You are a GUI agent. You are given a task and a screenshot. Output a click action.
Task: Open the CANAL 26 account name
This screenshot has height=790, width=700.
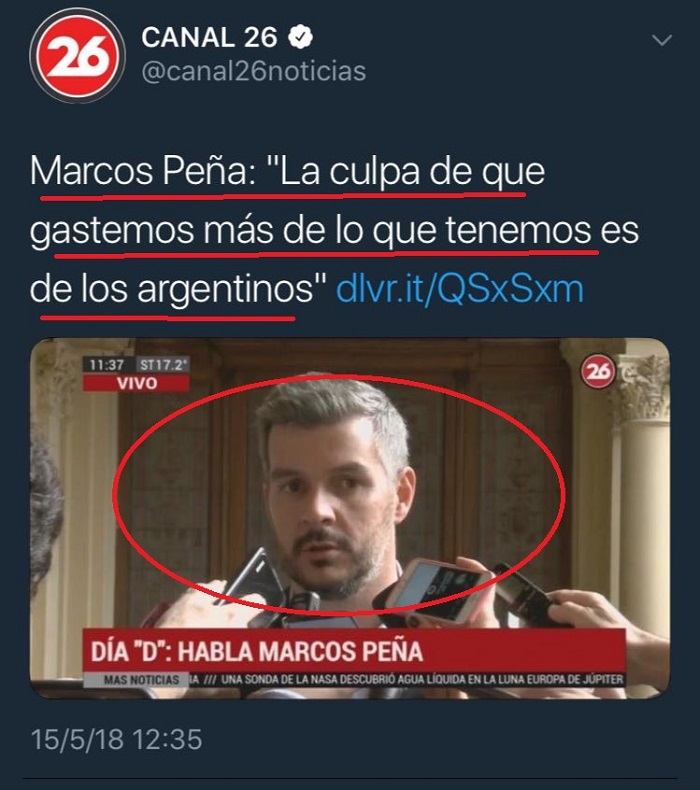[209, 37]
